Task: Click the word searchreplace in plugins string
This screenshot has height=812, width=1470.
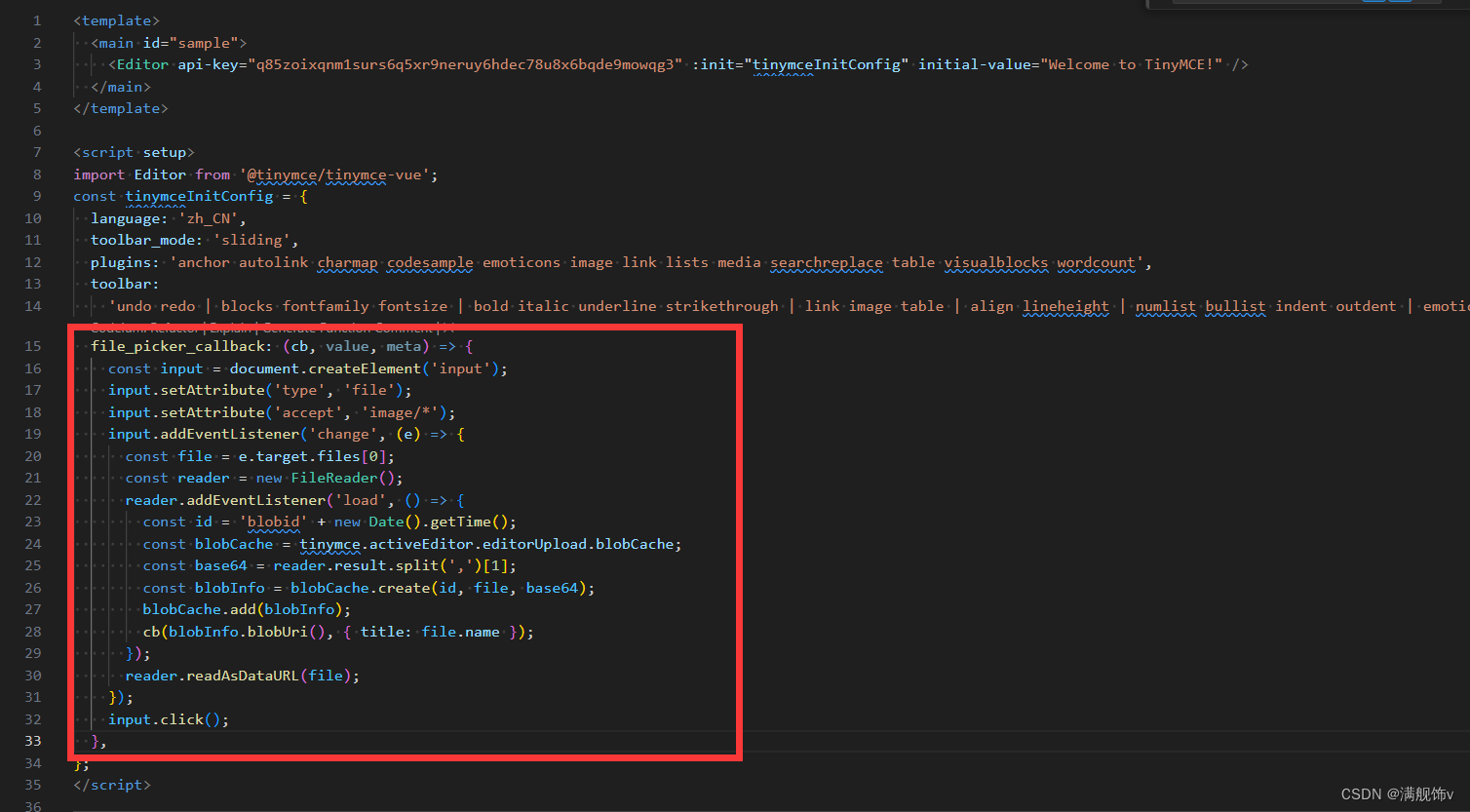Action: pos(827,262)
